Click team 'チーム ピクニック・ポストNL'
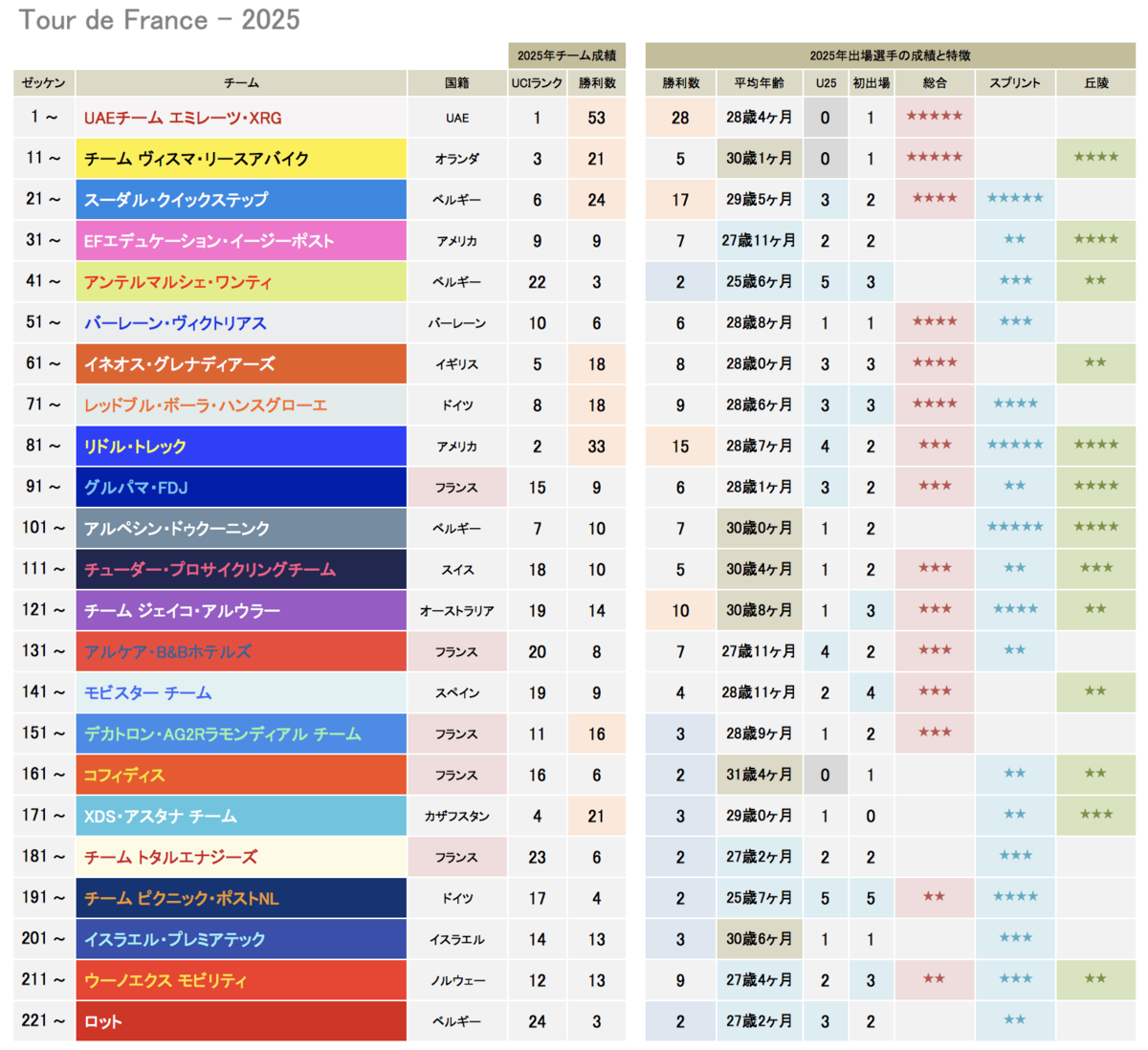 (x=241, y=899)
